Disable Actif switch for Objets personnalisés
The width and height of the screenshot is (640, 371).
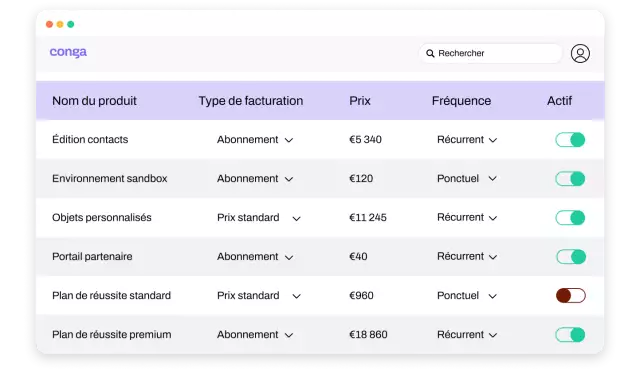pyautogui.click(x=570, y=218)
